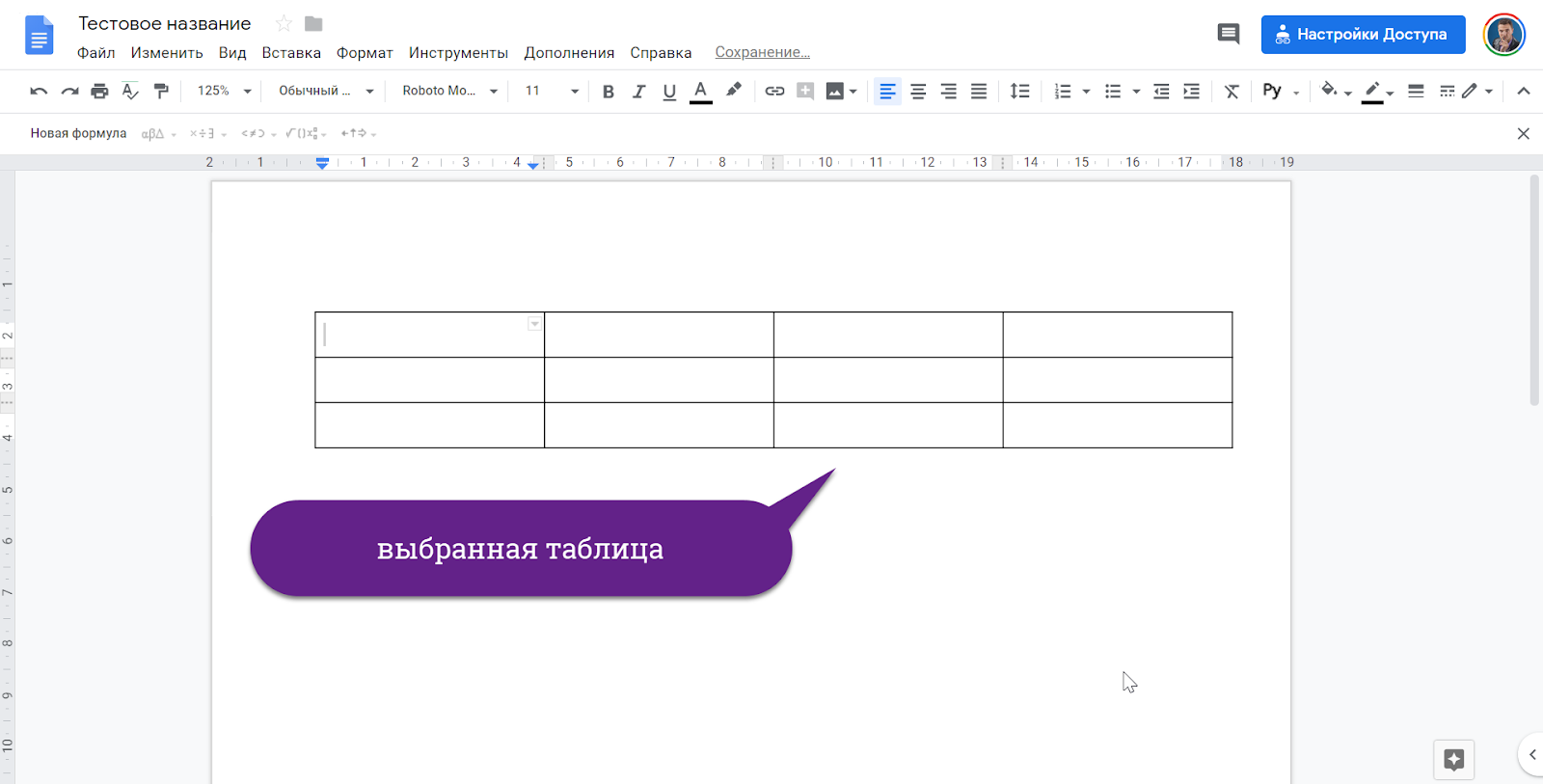Open the Формат menu
This screenshot has height=784, width=1543.
(365, 53)
